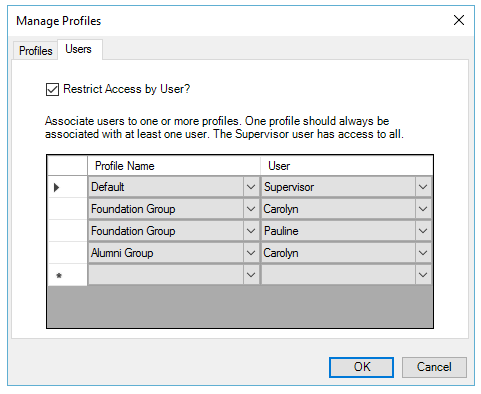The width and height of the screenshot is (481, 394).
Task: Switch to the Profiles tab
Action: [36, 51]
